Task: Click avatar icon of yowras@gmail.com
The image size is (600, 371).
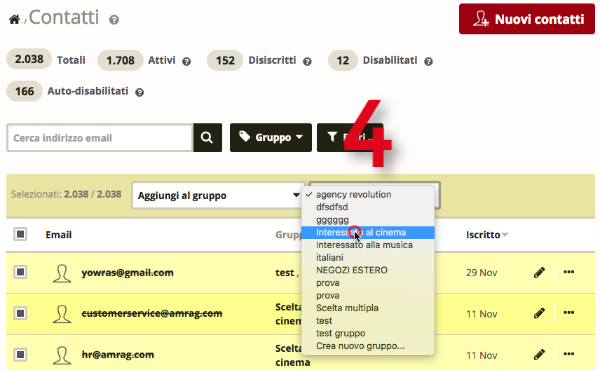Action: tap(62, 273)
